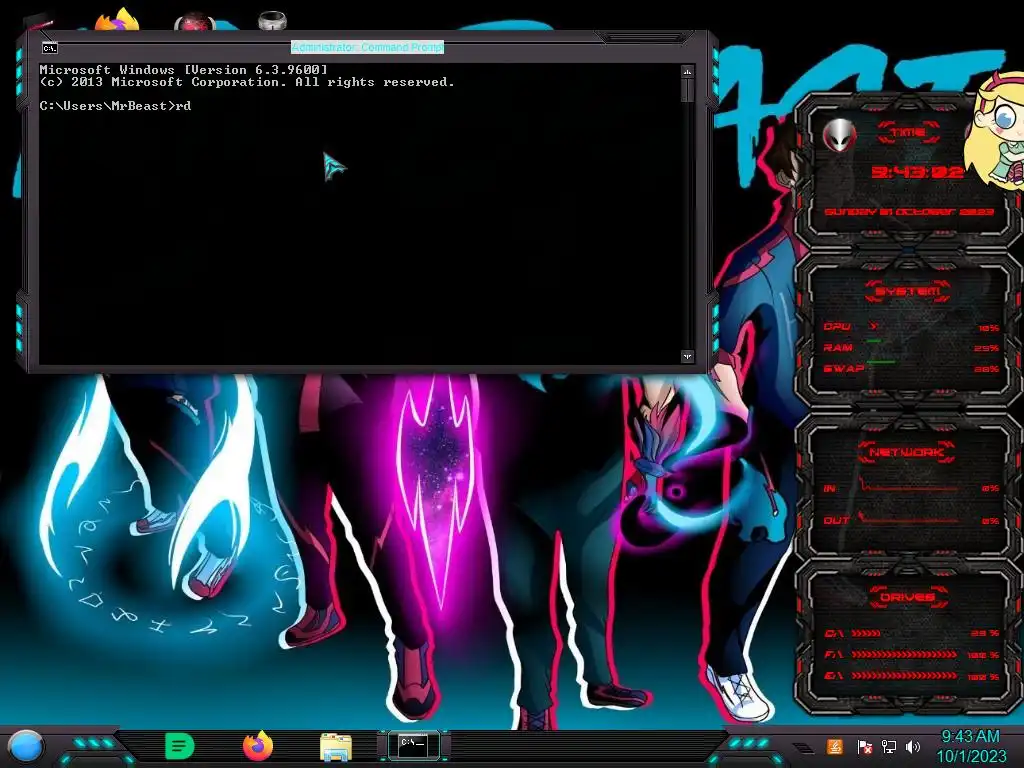Image resolution: width=1024 pixels, height=768 pixels.
Task: Click the Command Prompt scroll down arrow
Action: pos(687,357)
